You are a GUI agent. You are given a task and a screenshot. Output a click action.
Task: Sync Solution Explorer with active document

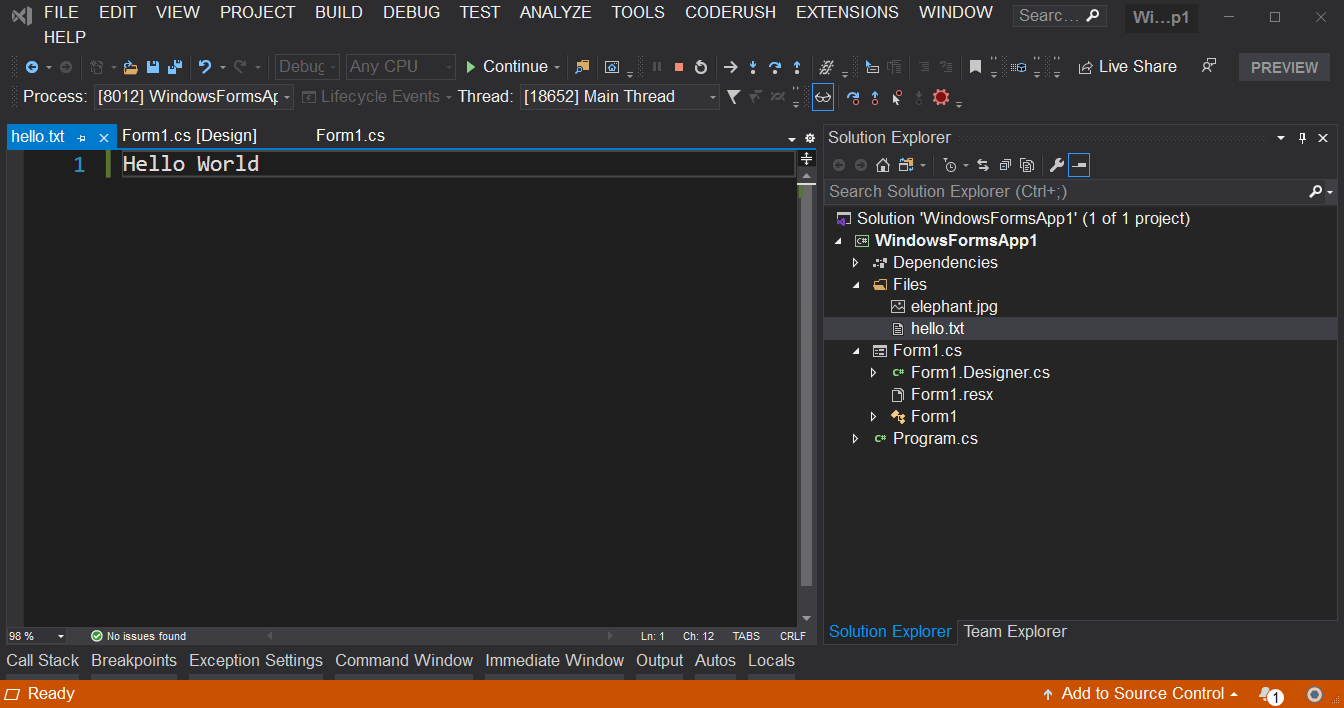coord(983,165)
